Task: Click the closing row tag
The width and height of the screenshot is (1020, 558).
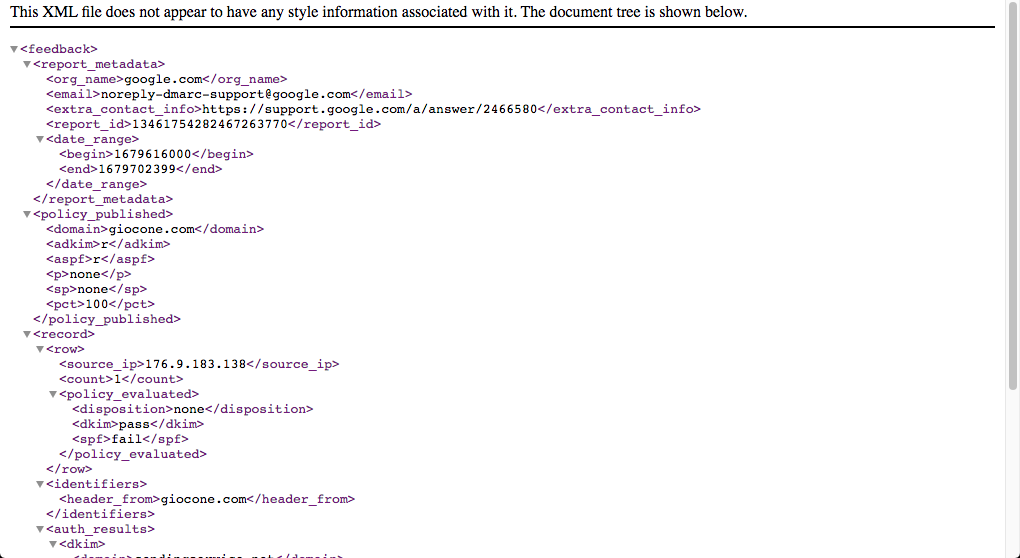Action: pos(69,469)
